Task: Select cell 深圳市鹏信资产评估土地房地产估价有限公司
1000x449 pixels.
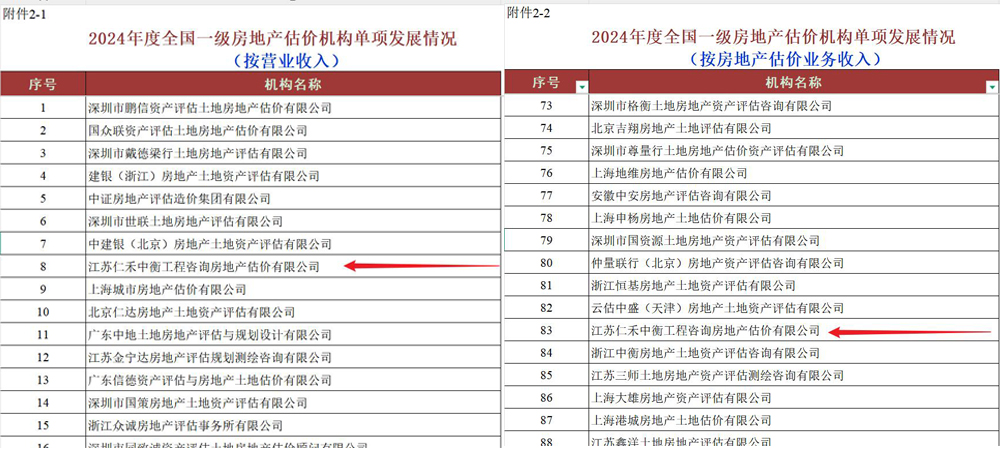Action: pyautogui.click(x=210, y=108)
